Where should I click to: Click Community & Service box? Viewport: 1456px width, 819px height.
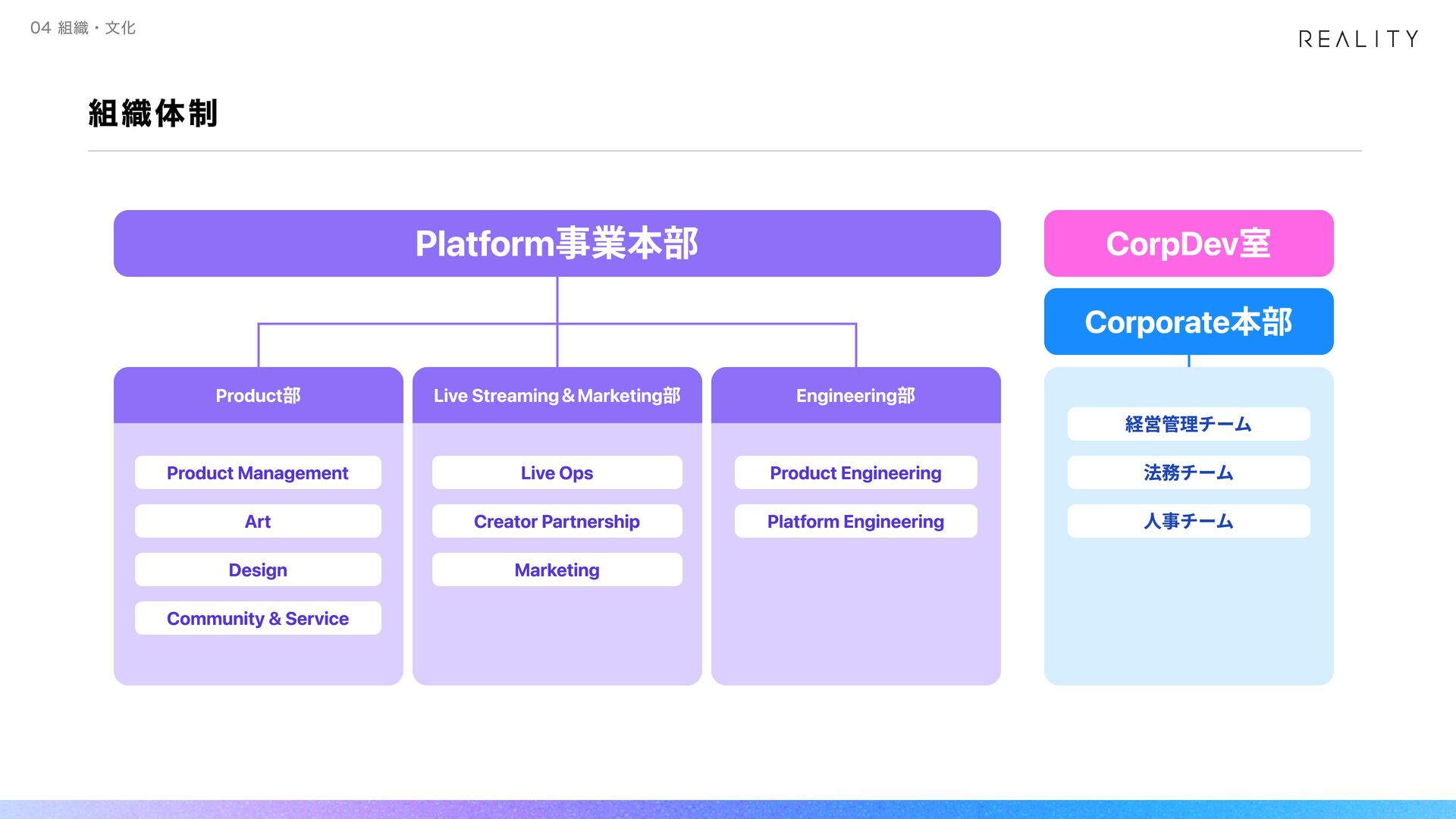[258, 619]
